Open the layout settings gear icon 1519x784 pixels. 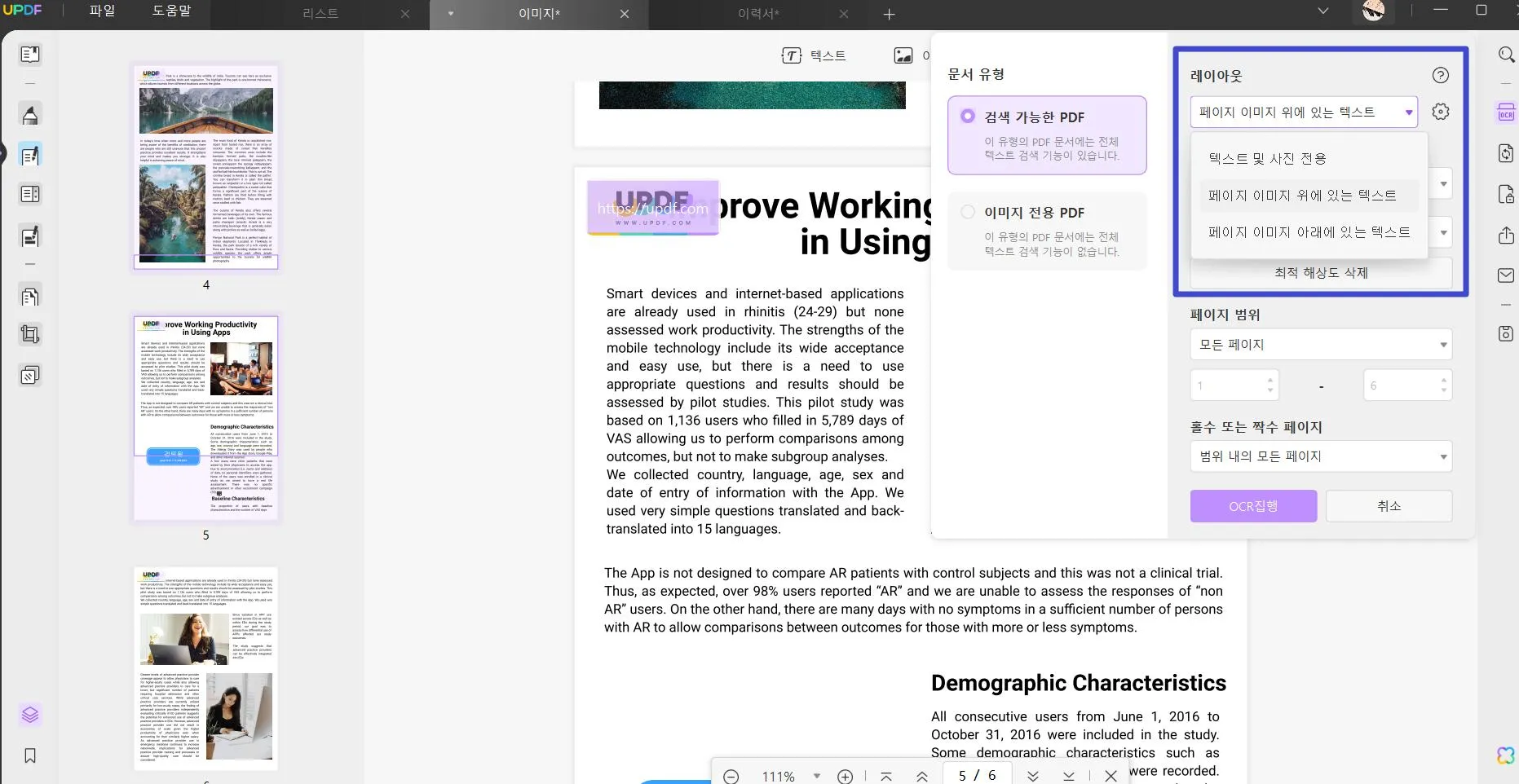(1441, 112)
